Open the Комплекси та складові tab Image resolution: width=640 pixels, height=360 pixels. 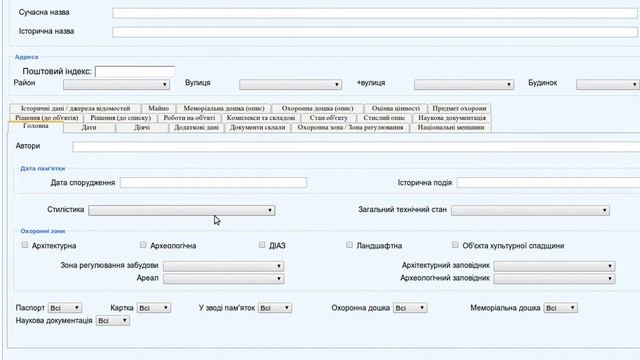coord(261,118)
